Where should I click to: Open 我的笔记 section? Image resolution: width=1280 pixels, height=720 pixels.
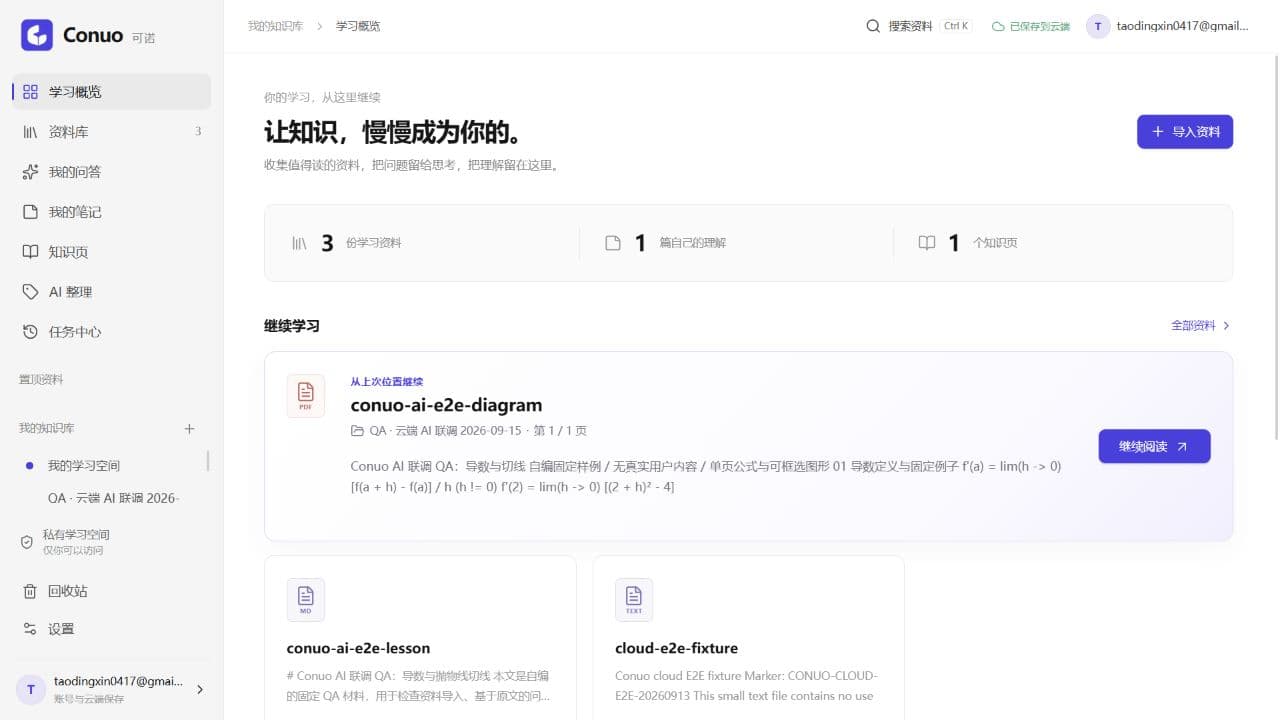[112, 212]
